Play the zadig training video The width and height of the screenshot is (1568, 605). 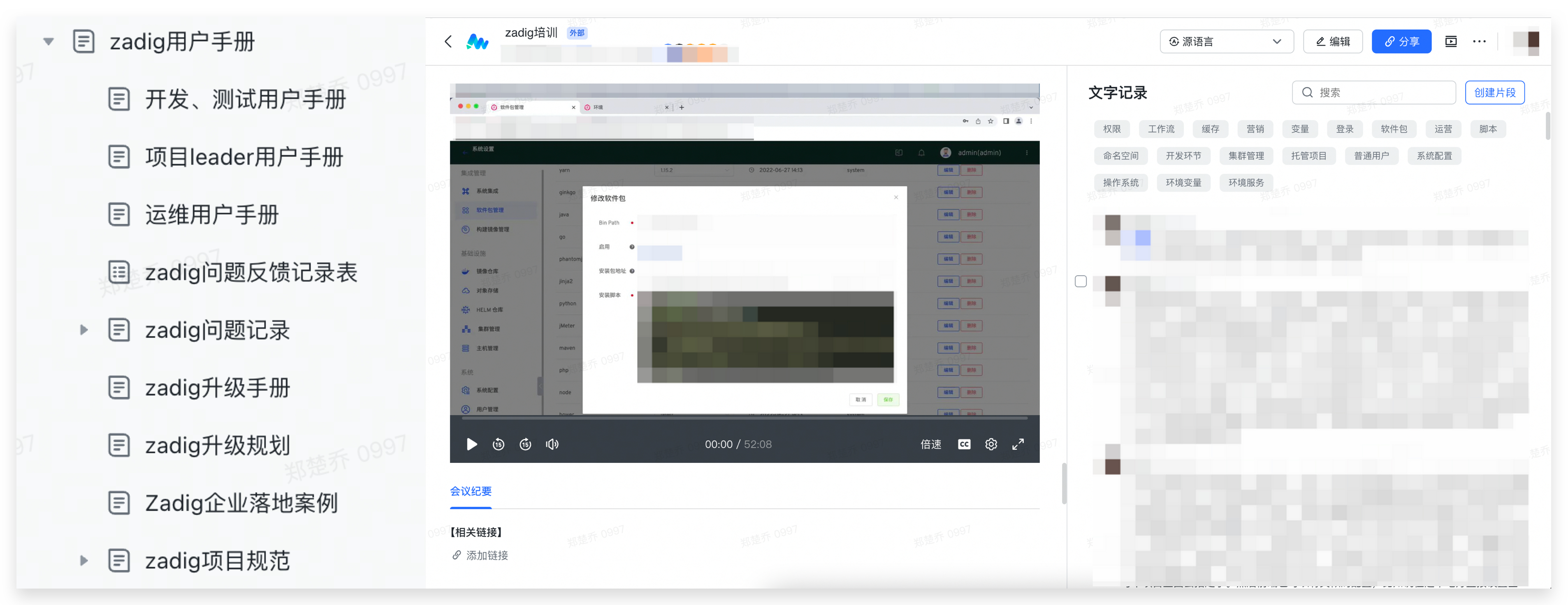471,444
